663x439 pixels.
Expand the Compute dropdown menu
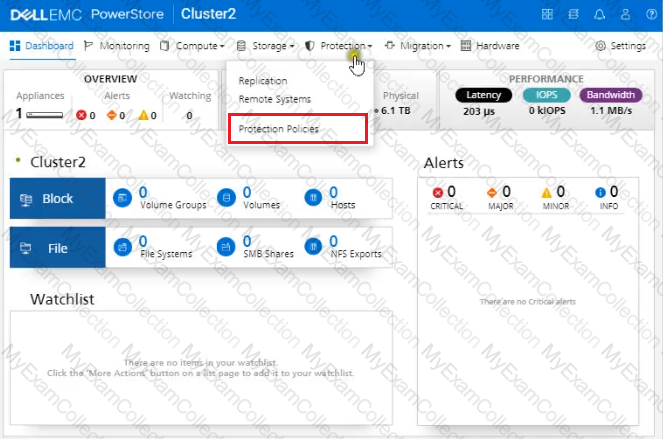(x=193, y=46)
